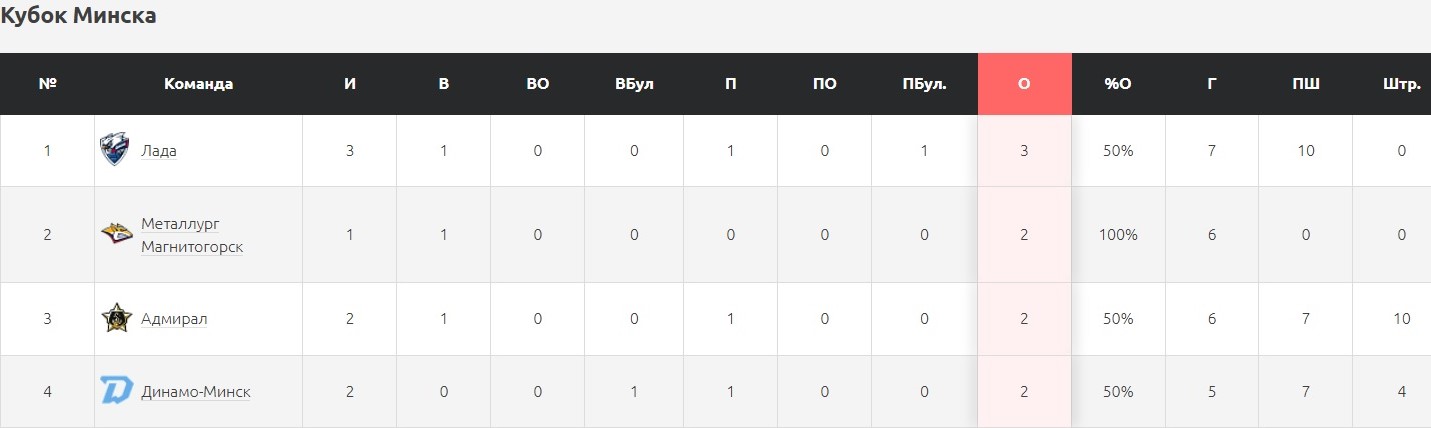This screenshot has width=1431, height=428.
Task: Sort by the ПБул. column header
Action: tap(924, 84)
